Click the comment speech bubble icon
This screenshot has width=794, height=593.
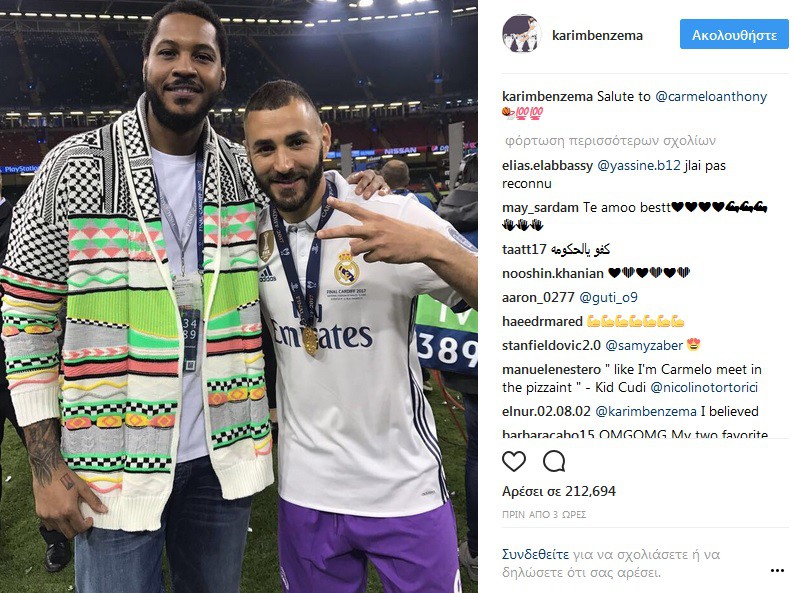point(554,461)
